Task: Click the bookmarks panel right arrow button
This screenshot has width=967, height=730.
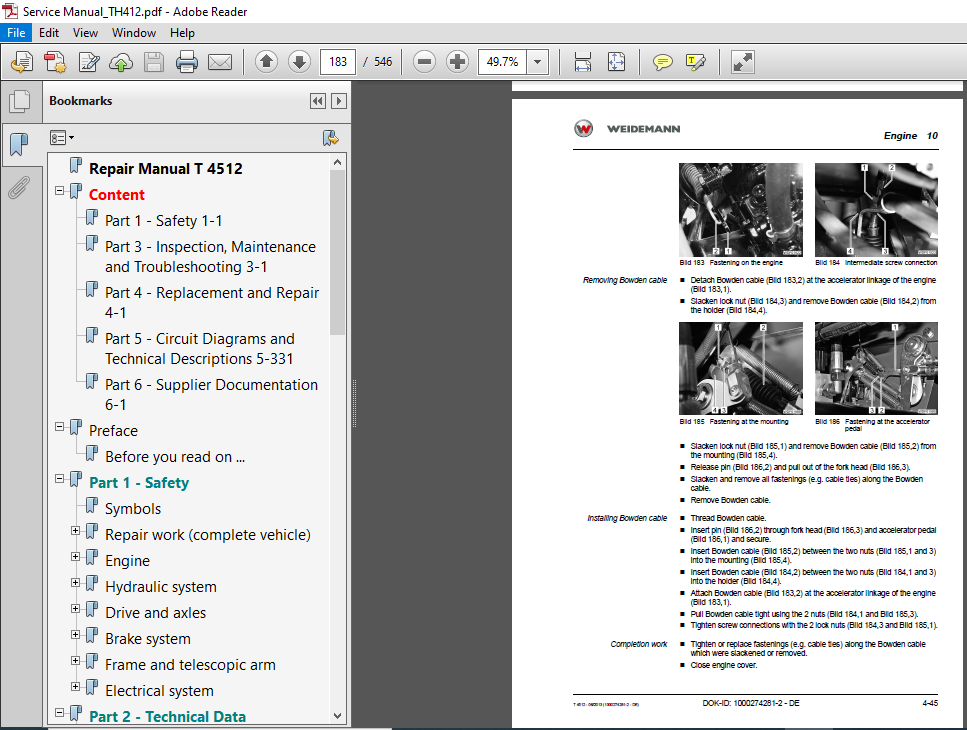Action: pyautogui.click(x=339, y=101)
